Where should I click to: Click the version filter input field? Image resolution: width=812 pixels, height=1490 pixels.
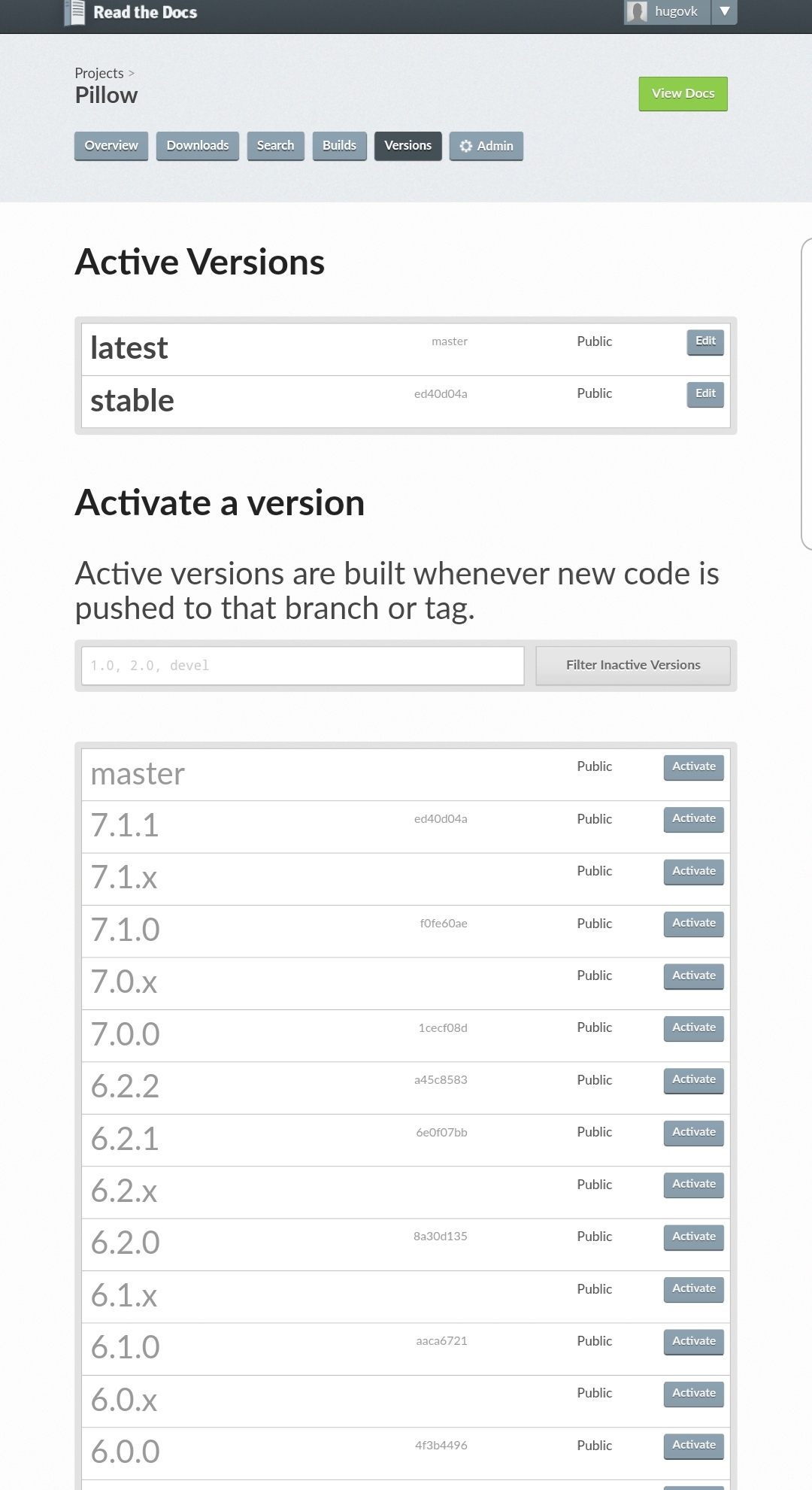(301, 665)
